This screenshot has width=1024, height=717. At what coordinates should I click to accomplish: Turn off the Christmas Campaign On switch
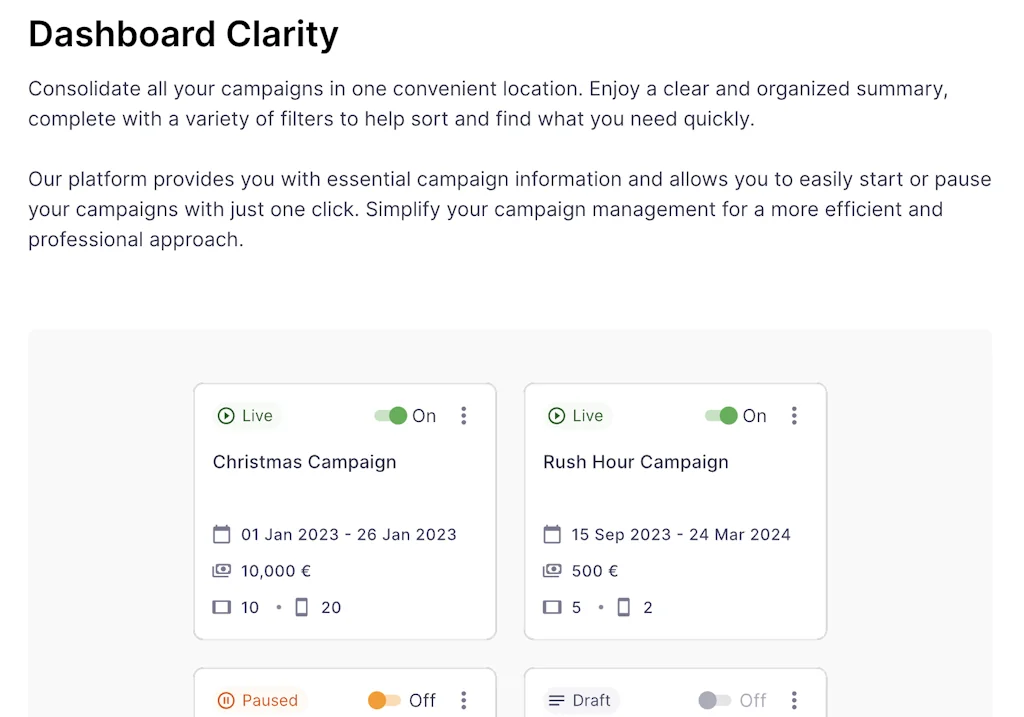389,415
